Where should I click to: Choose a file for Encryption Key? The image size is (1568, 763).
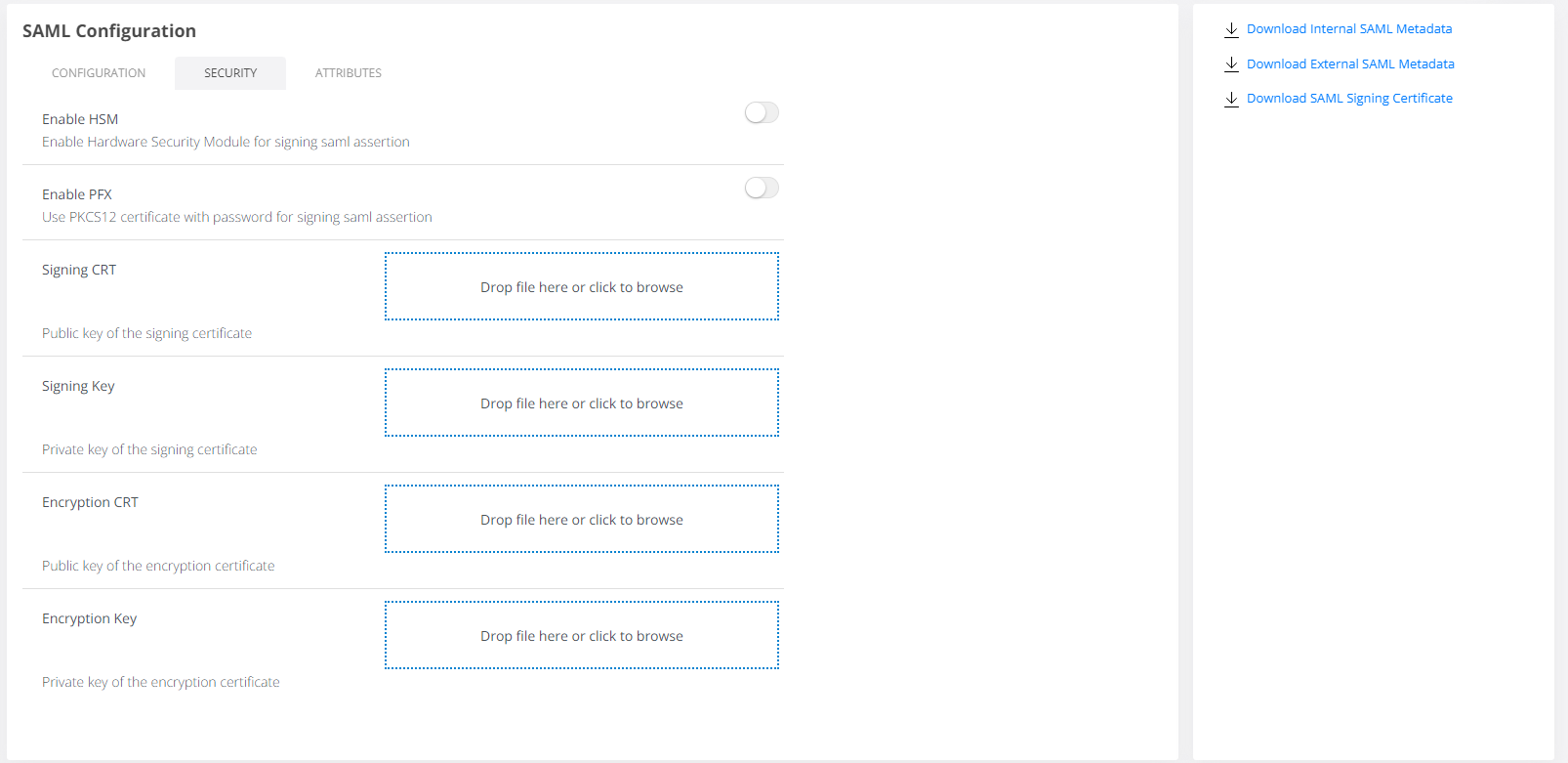click(582, 636)
